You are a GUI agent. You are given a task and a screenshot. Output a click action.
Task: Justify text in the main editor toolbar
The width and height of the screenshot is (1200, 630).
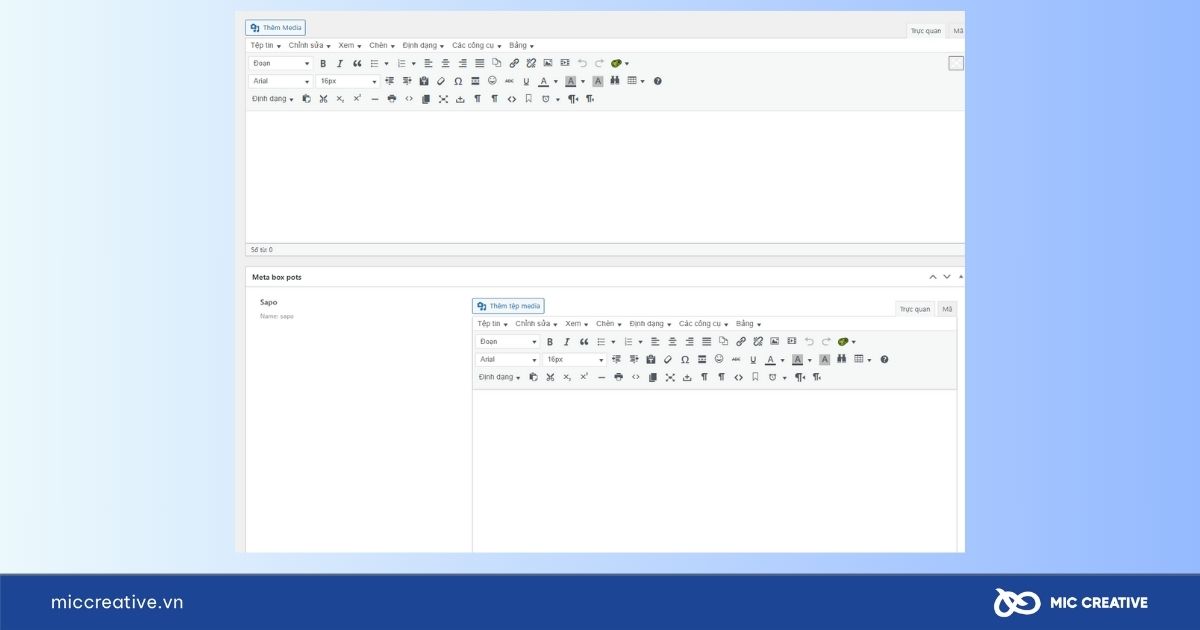480,63
